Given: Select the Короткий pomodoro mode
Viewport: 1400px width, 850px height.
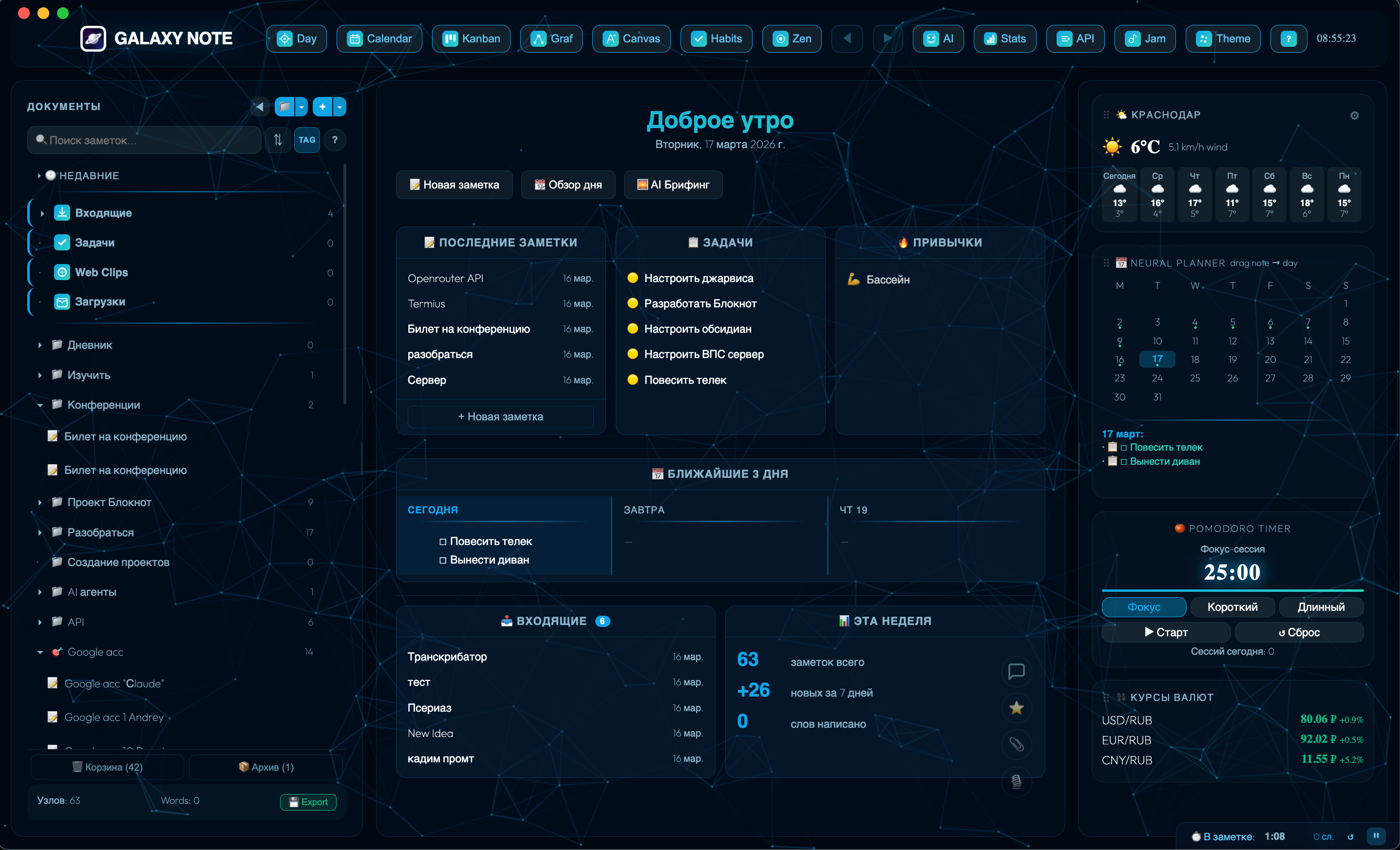Looking at the screenshot, I should [1232, 607].
